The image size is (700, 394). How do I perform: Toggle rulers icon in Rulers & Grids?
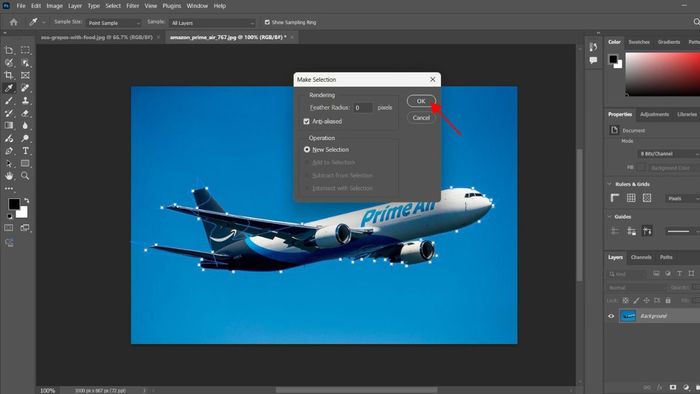point(615,198)
